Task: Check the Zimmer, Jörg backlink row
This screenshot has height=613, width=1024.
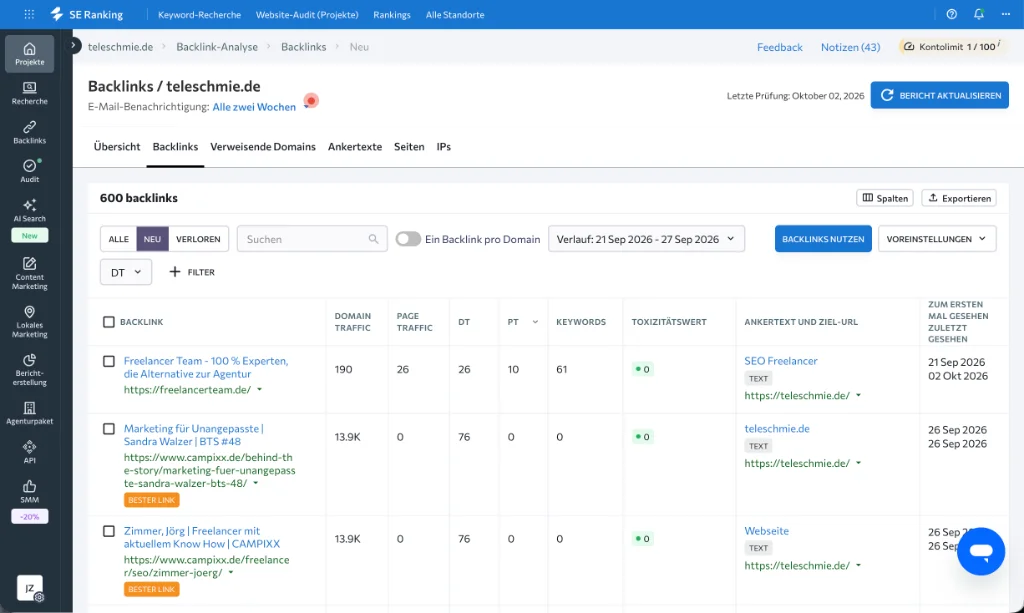Action: 108,531
